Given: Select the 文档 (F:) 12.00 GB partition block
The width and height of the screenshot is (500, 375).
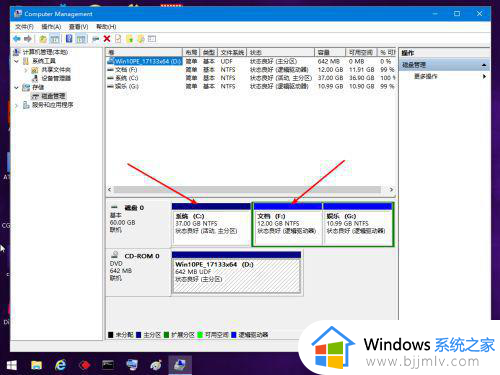Looking at the screenshot, I should pos(288,225).
